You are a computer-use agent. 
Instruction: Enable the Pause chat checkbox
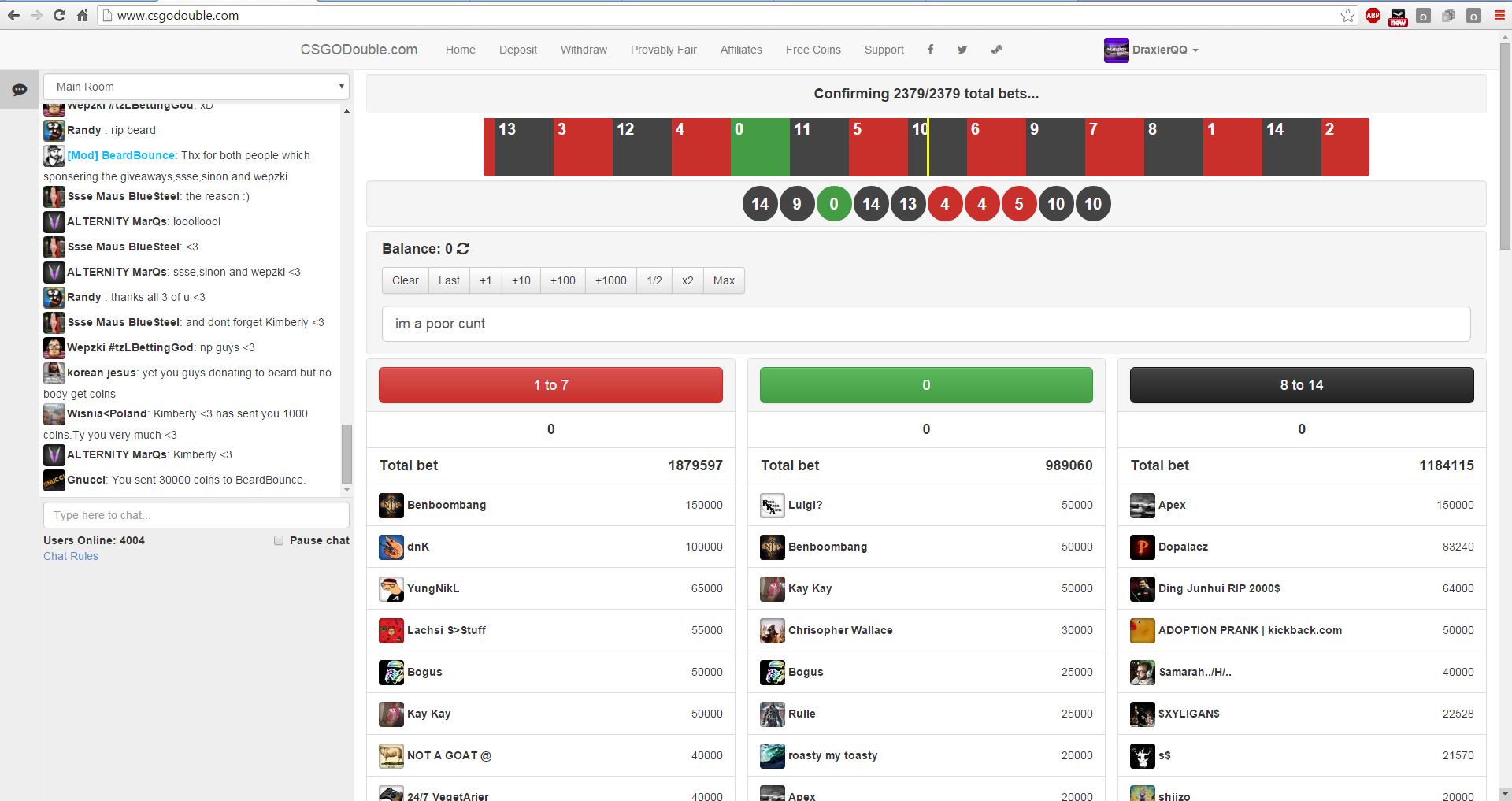[279, 540]
